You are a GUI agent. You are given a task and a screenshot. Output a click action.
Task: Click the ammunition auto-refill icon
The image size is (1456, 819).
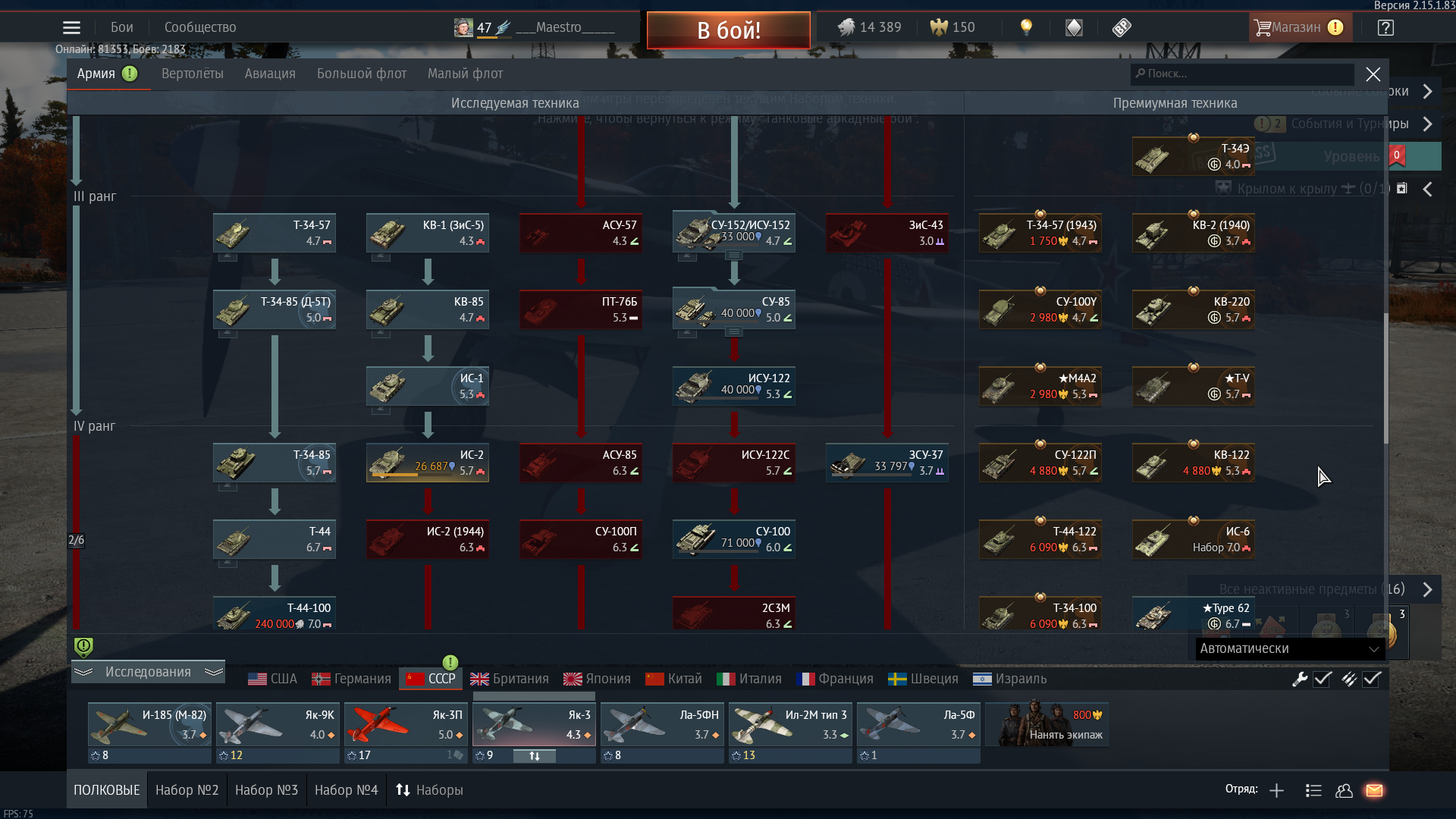1348,679
